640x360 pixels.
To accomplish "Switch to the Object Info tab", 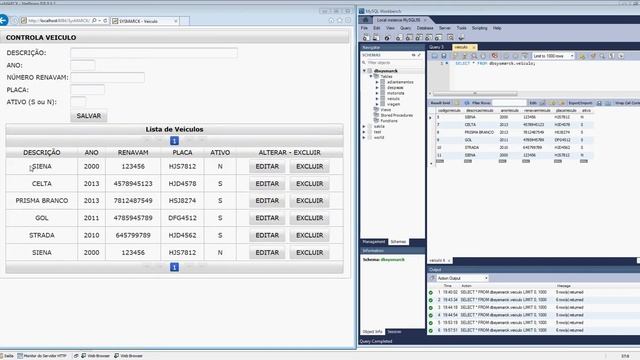I will (x=372, y=332).
